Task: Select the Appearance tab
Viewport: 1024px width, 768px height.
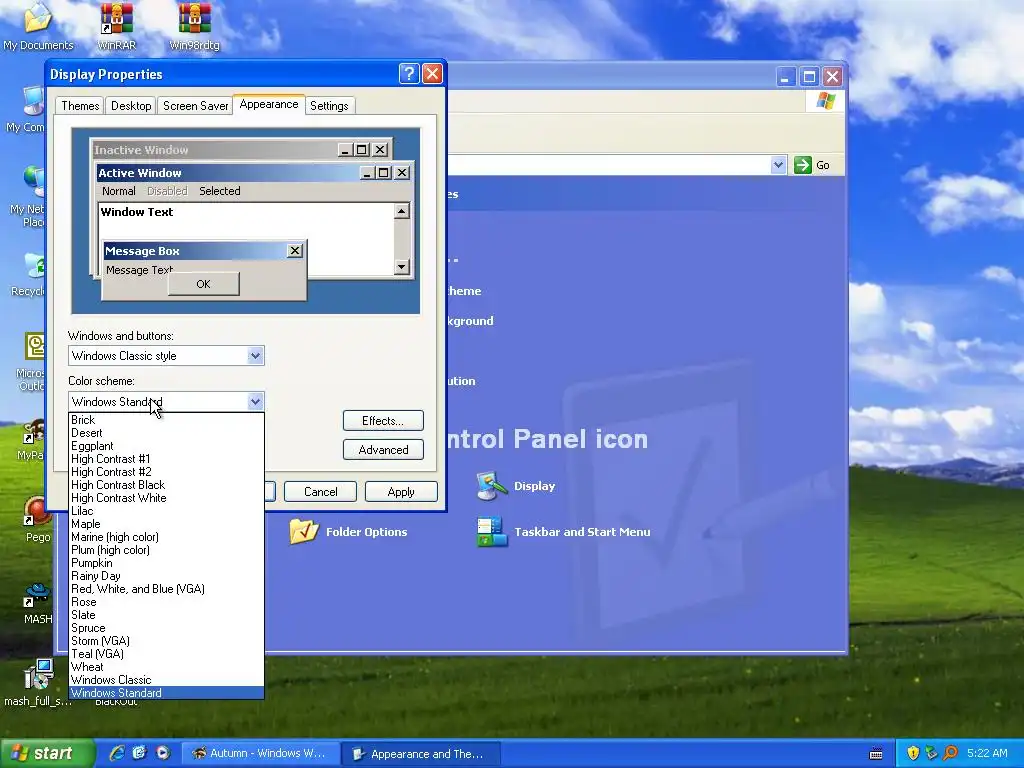Action: pyautogui.click(x=268, y=104)
